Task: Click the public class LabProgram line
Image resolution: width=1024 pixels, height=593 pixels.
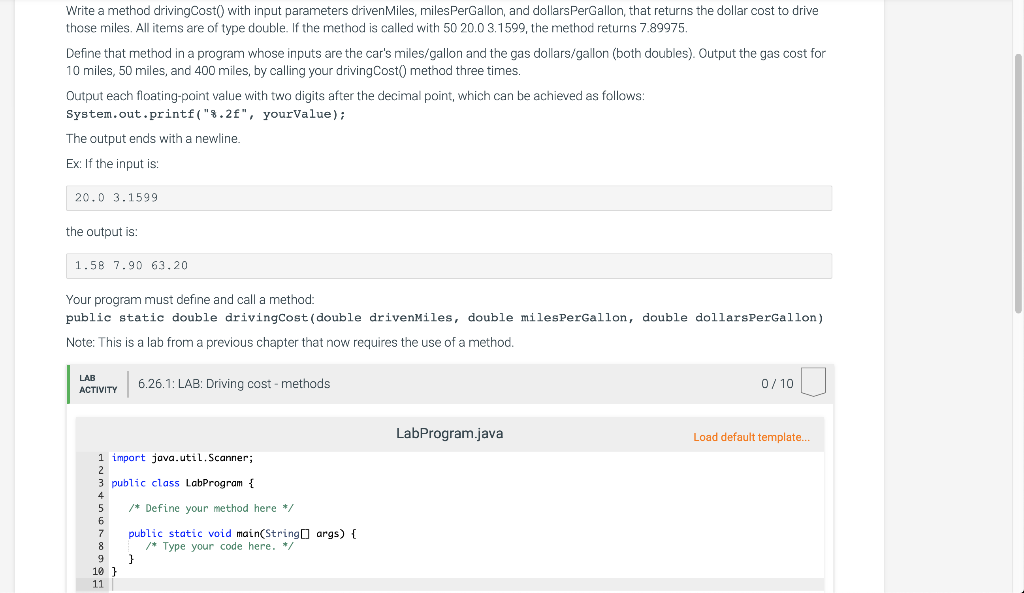Action: [x=183, y=483]
